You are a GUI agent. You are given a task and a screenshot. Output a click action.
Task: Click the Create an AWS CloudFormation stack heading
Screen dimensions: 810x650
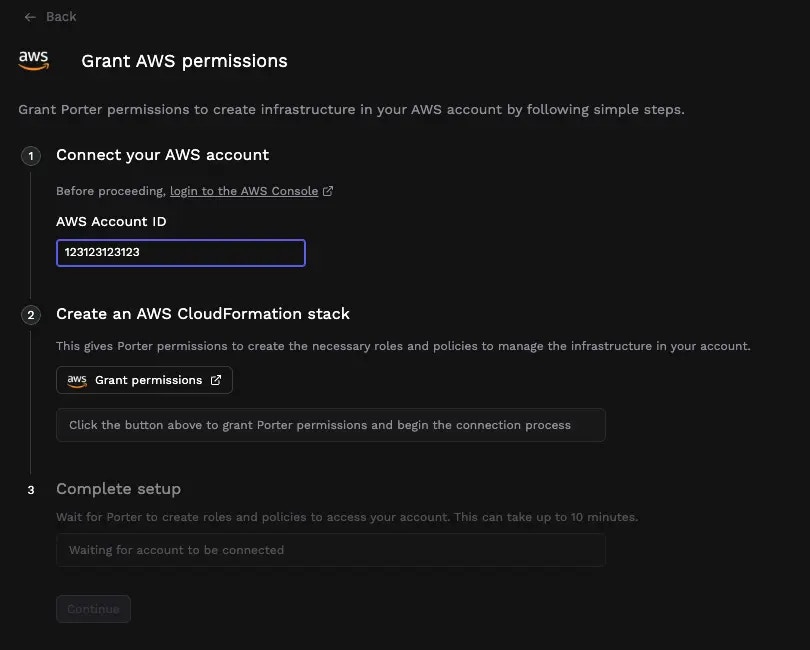(203, 313)
